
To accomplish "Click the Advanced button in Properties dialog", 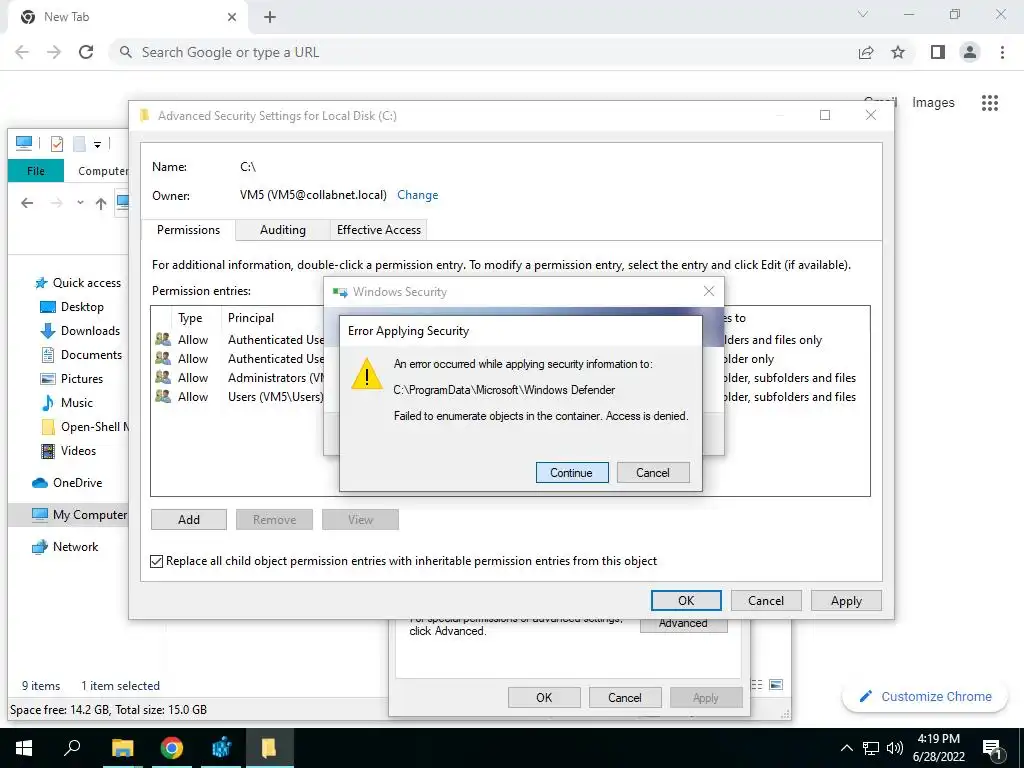I will point(683,624).
